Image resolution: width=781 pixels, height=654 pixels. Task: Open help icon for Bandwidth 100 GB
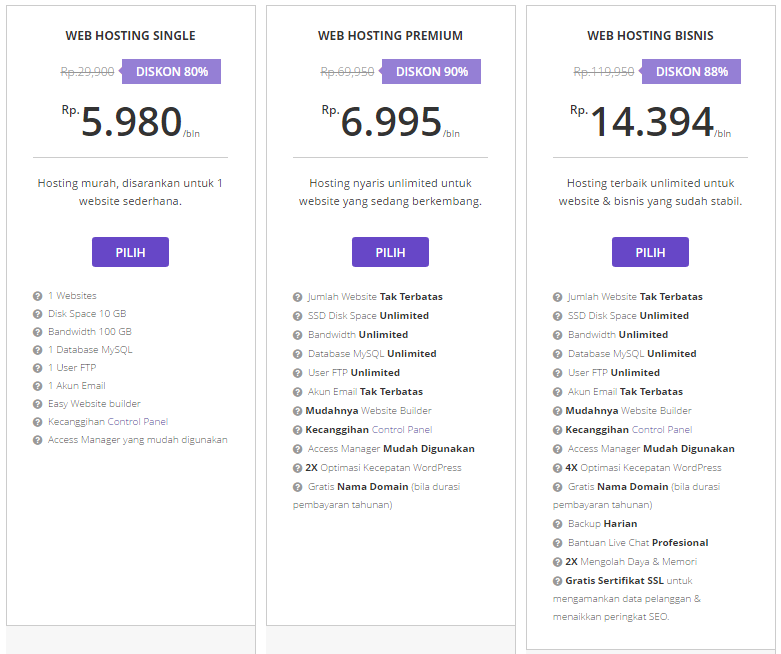pyautogui.click(x=37, y=332)
